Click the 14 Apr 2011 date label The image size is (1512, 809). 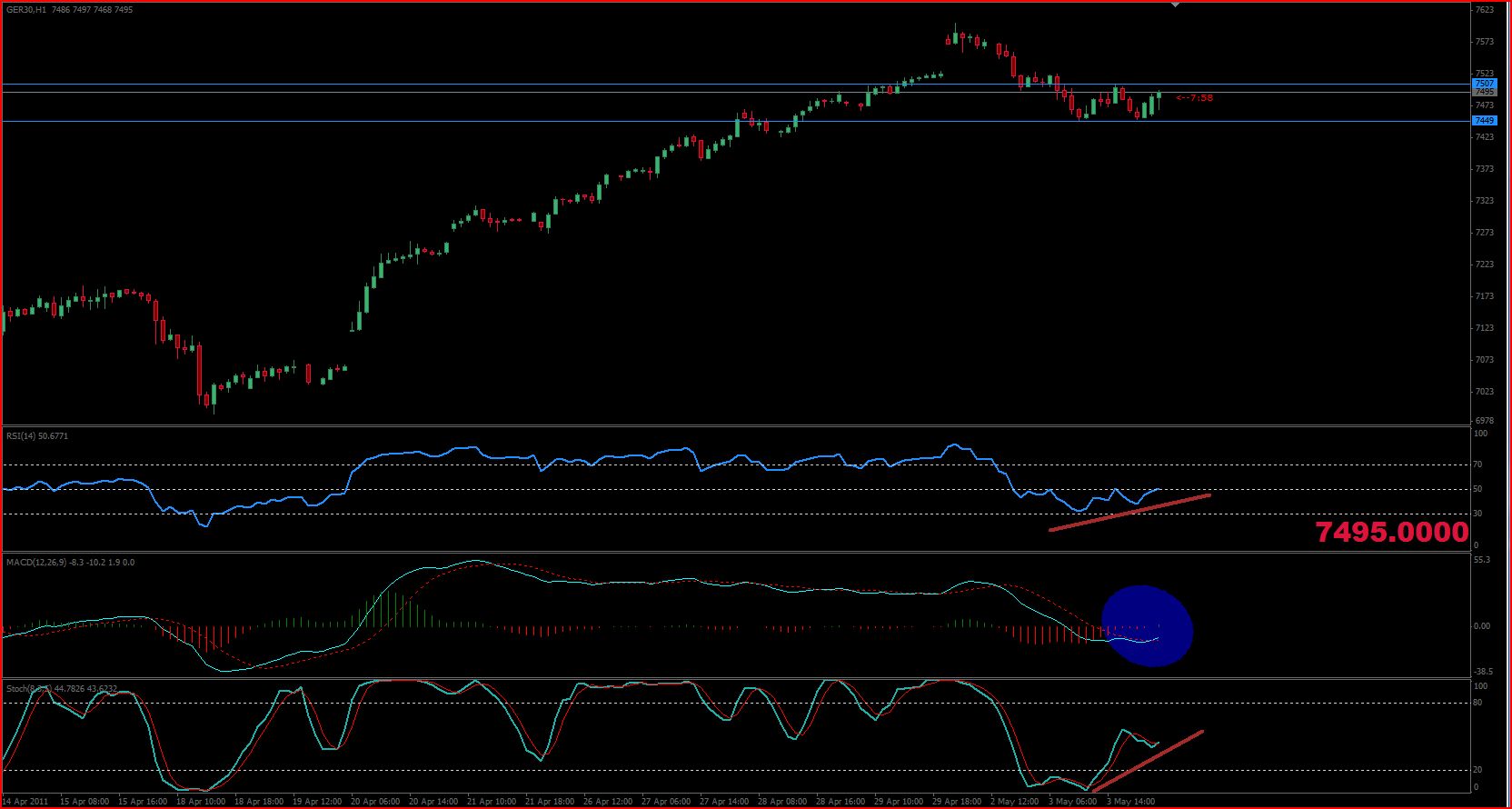(26, 802)
